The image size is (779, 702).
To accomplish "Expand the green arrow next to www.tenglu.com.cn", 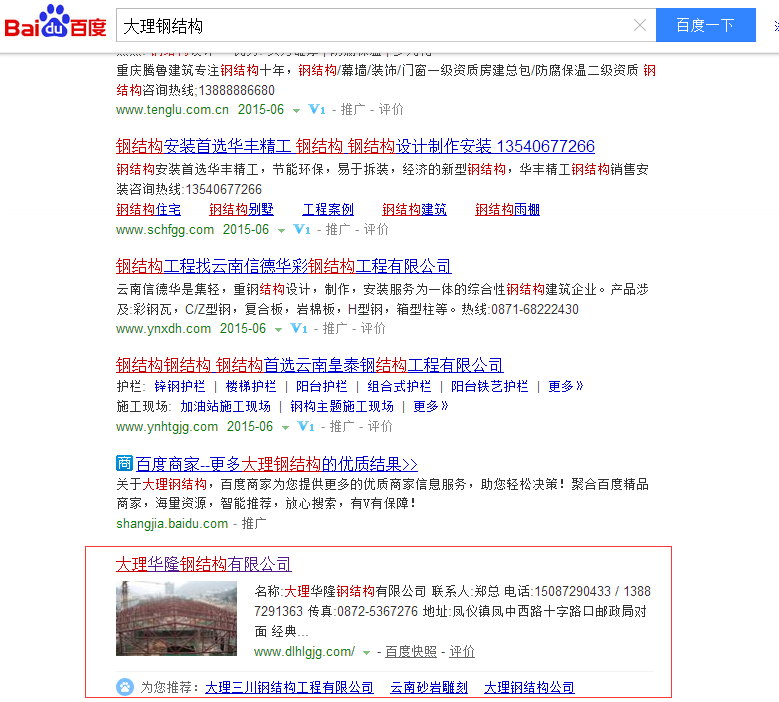I will (x=297, y=110).
